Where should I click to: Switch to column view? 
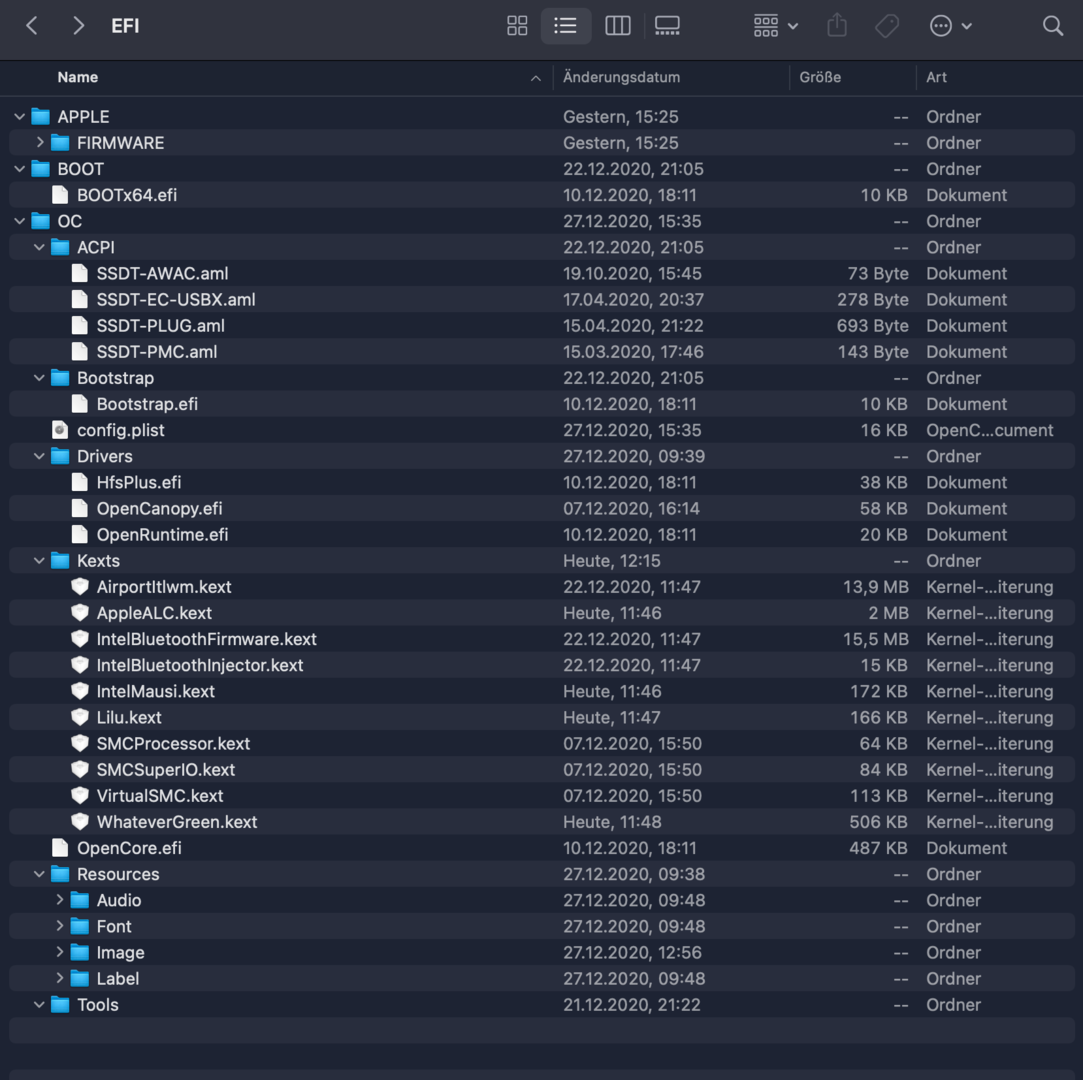[617, 26]
